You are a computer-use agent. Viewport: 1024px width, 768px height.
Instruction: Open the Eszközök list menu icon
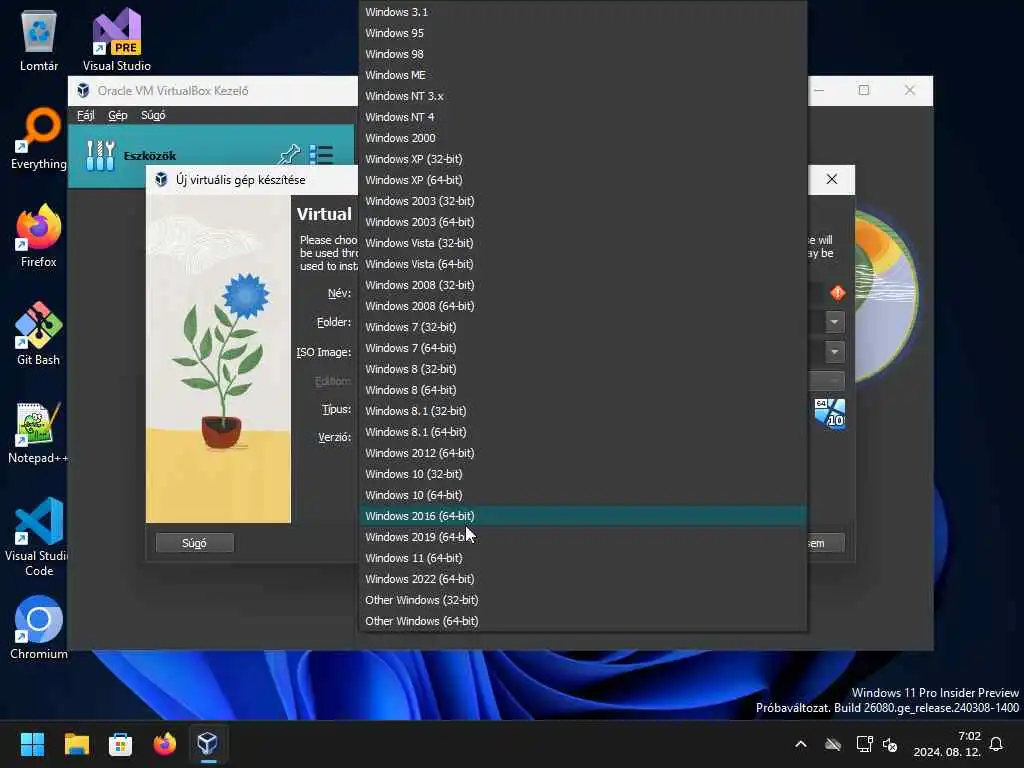point(321,155)
